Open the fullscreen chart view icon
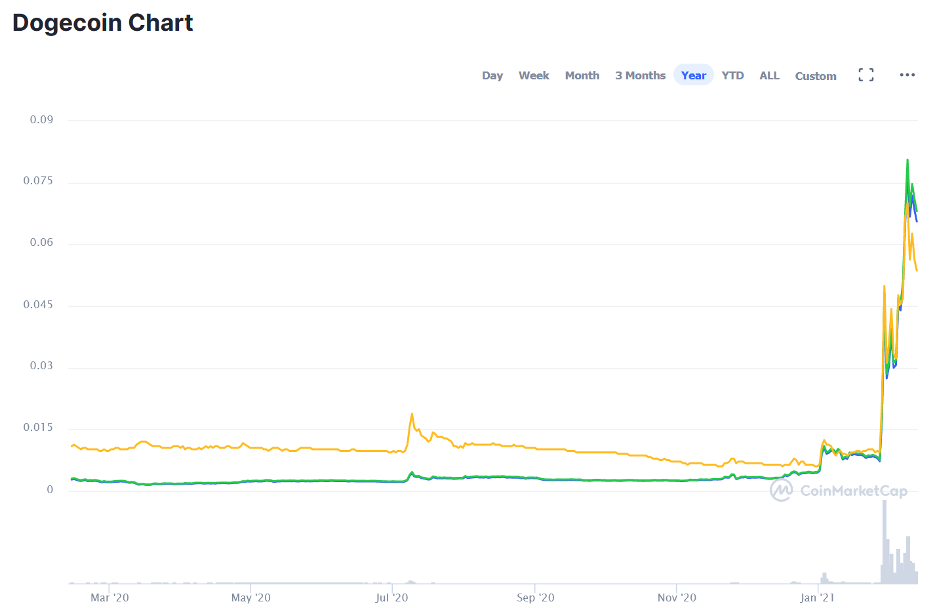936x608 pixels. point(866,75)
